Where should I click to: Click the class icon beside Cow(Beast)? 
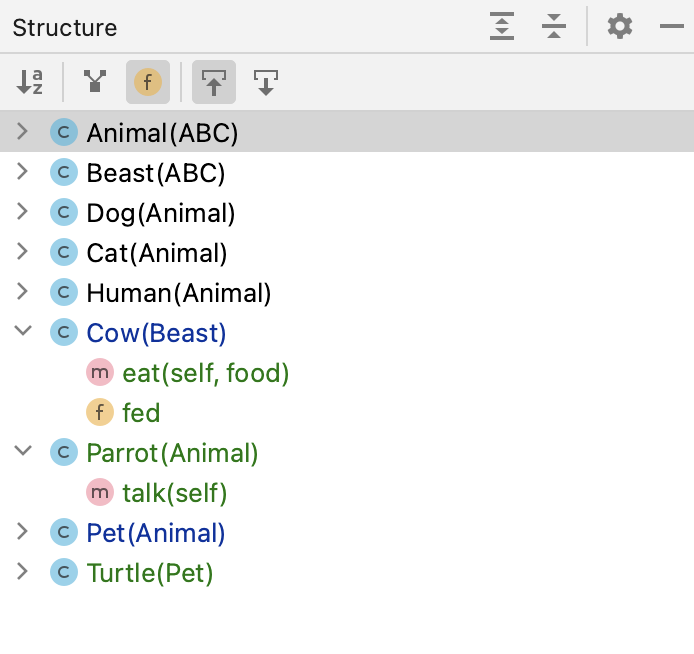tap(64, 332)
